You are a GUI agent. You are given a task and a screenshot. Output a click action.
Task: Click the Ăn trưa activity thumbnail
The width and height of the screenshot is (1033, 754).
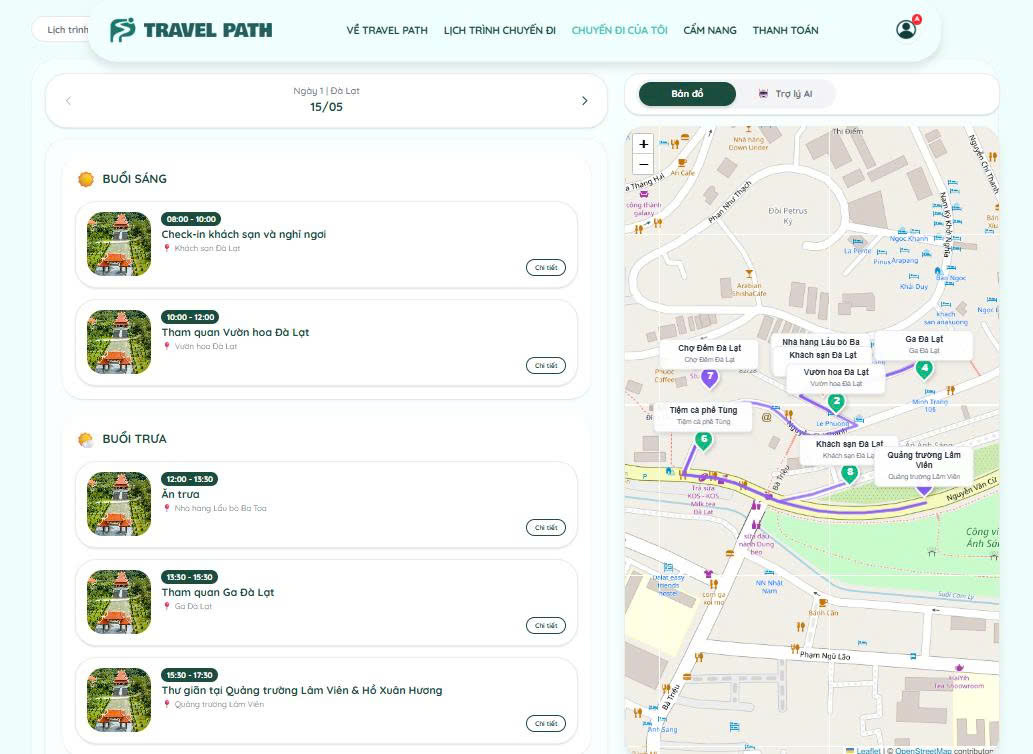pyautogui.click(x=119, y=504)
